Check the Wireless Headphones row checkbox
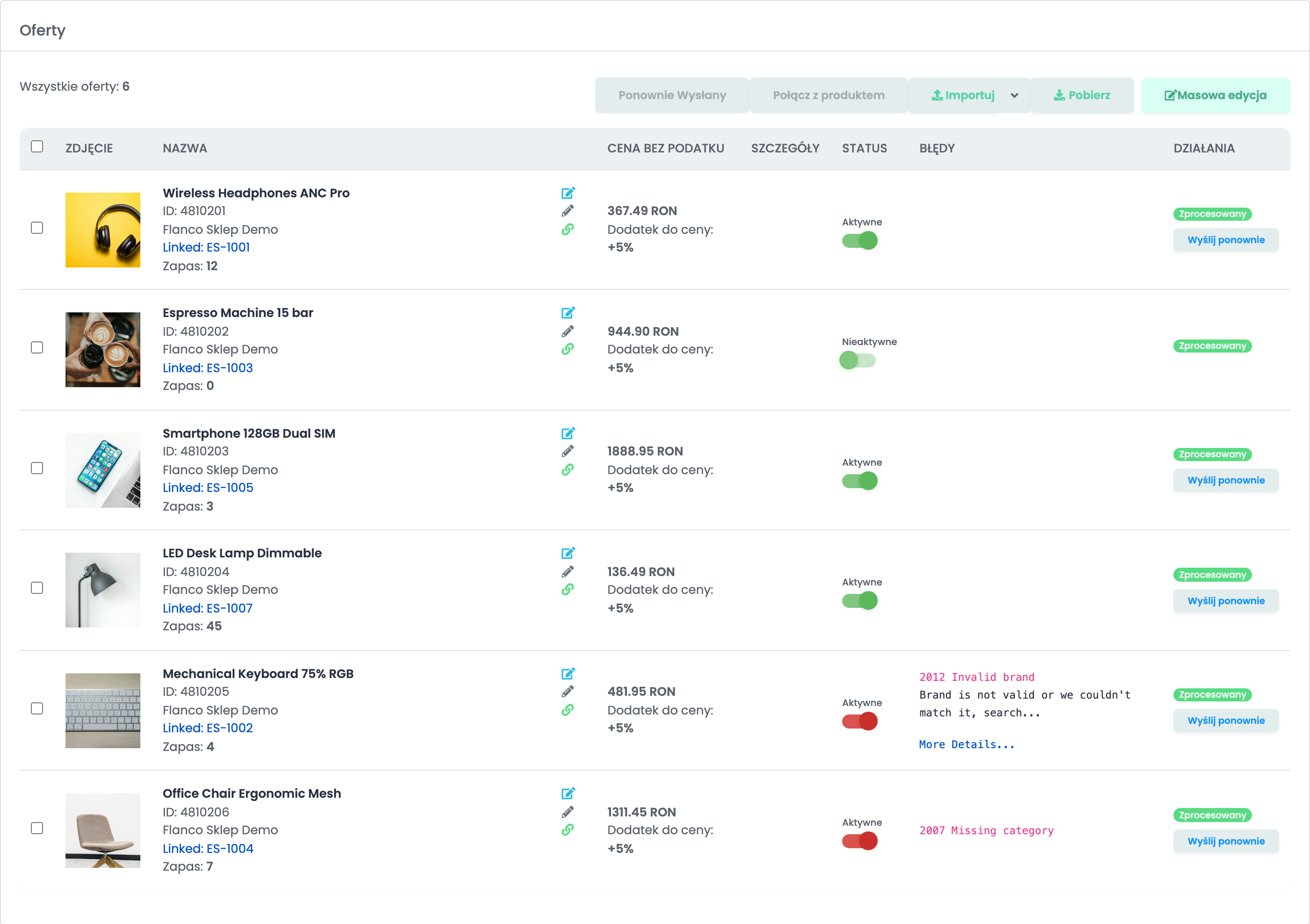 37,228
